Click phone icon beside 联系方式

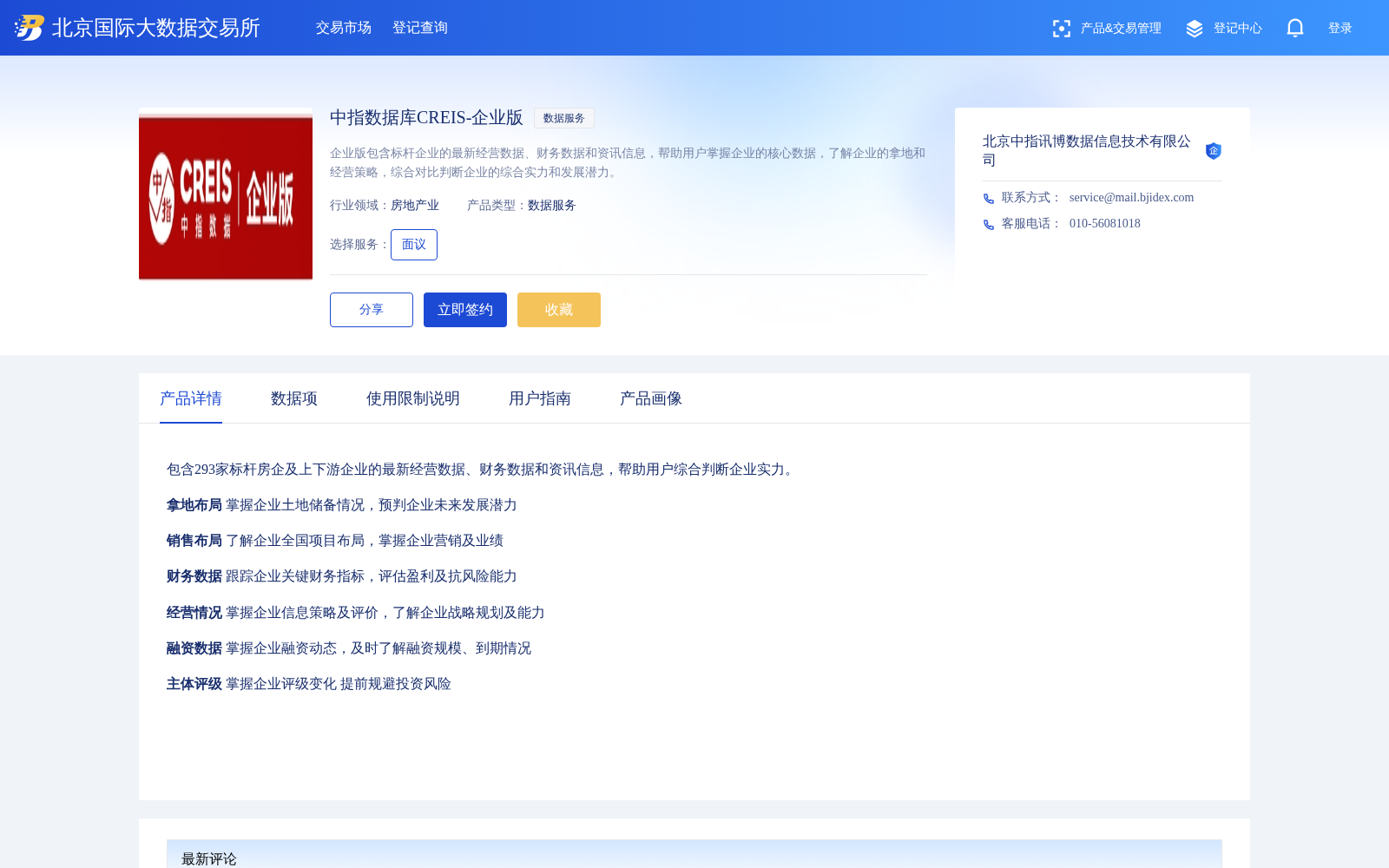tap(989, 199)
